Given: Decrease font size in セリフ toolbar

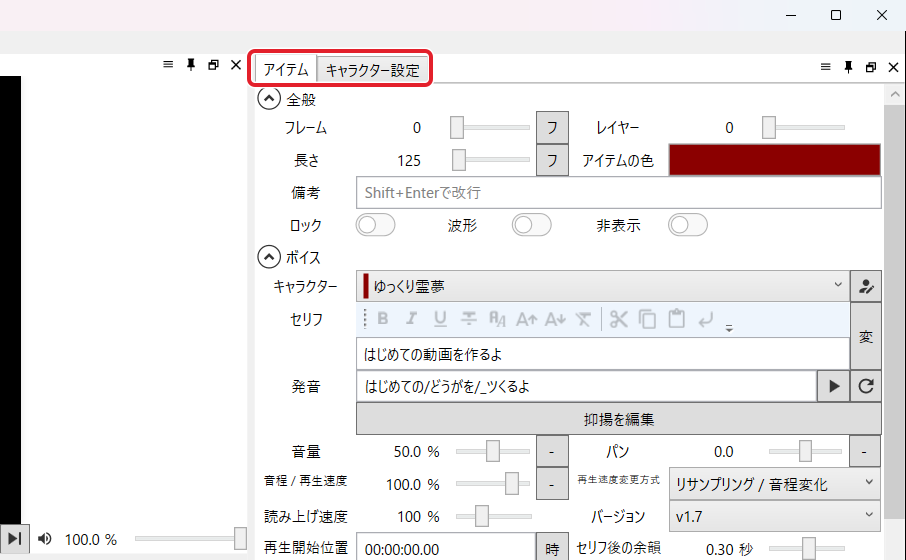Looking at the screenshot, I should tap(555, 318).
